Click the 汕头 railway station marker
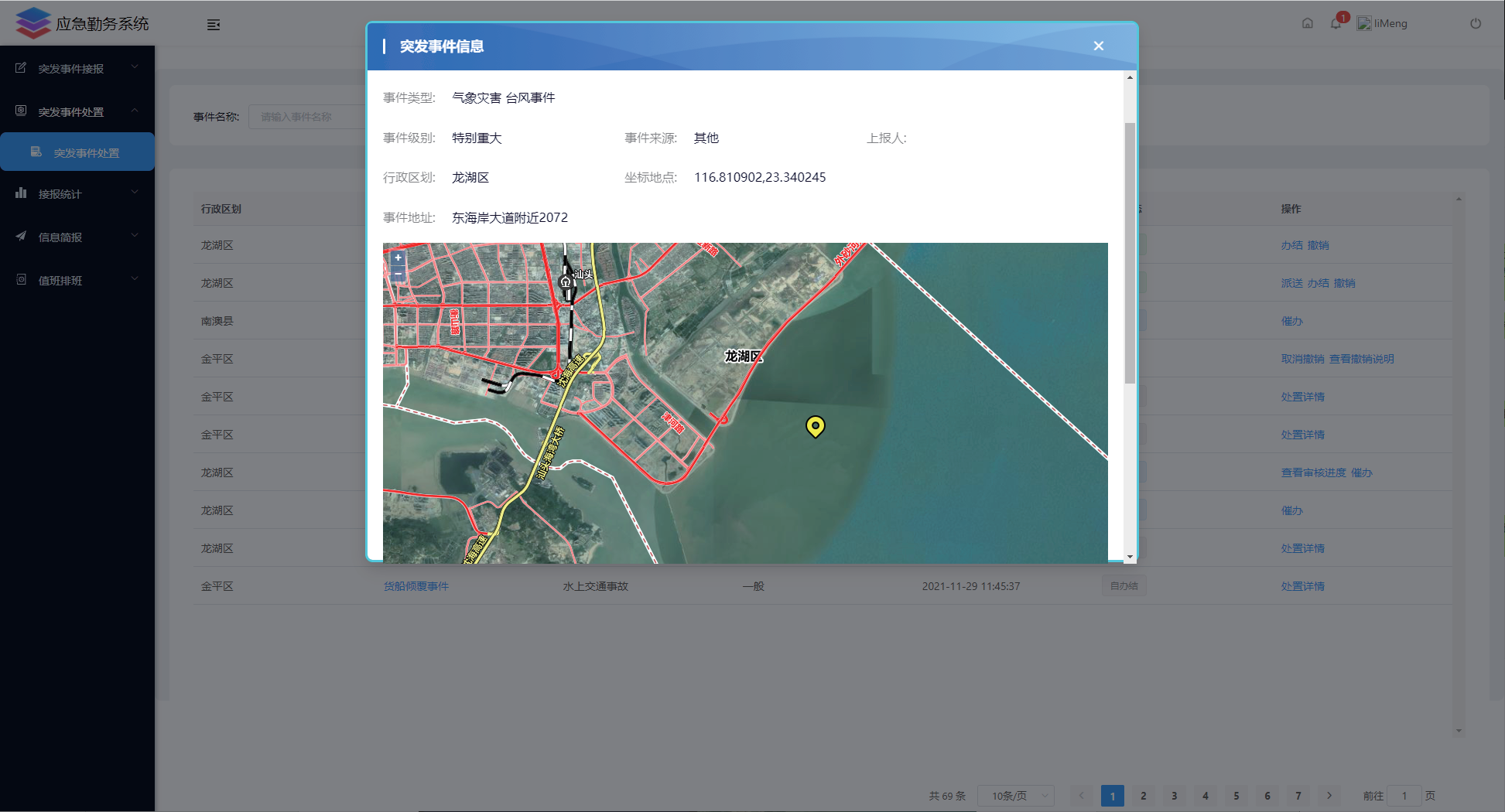This screenshot has width=1505, height=812. [x=566, y=282]
